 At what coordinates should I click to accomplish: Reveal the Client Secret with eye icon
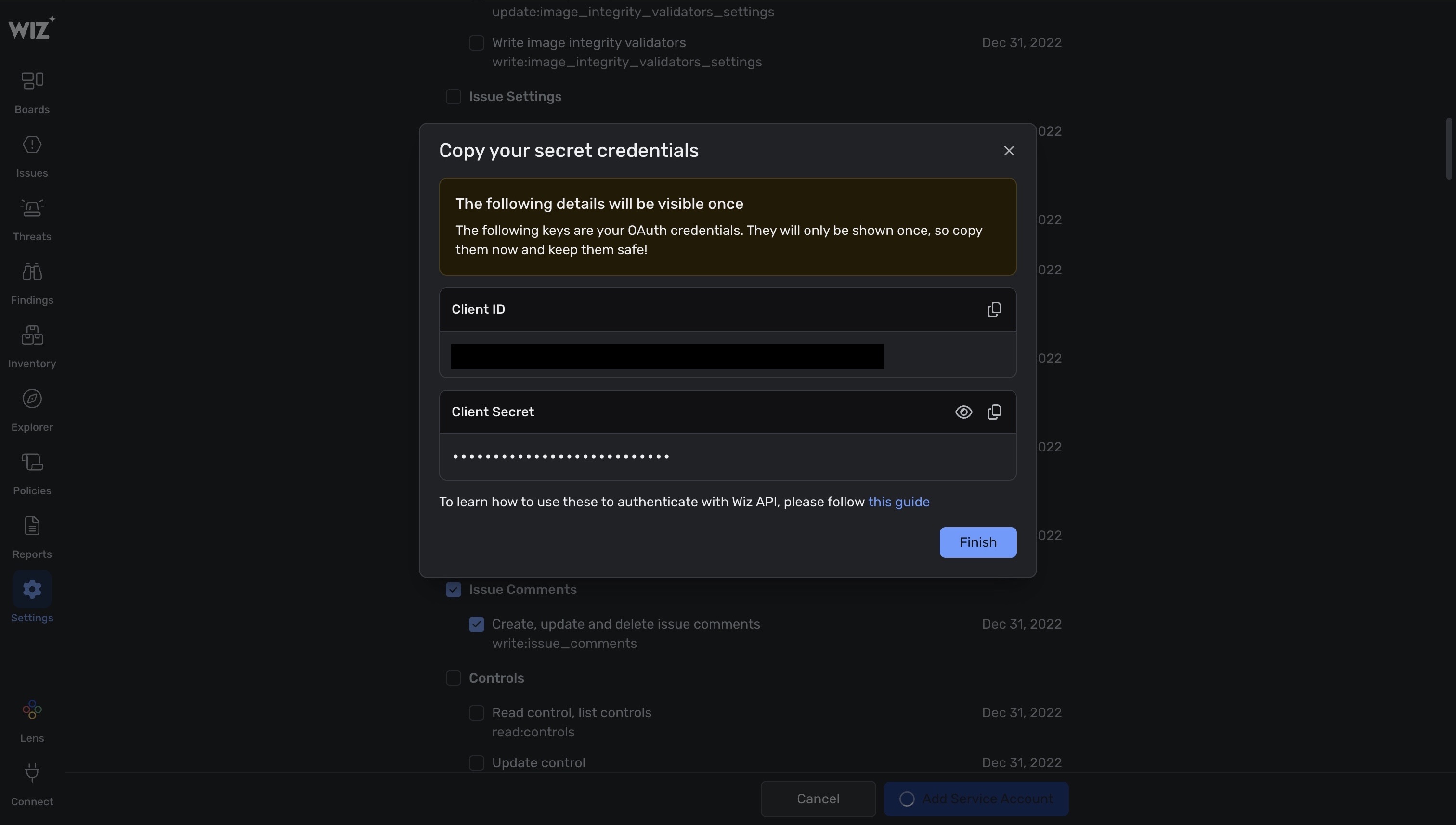[x=963, y=412]
